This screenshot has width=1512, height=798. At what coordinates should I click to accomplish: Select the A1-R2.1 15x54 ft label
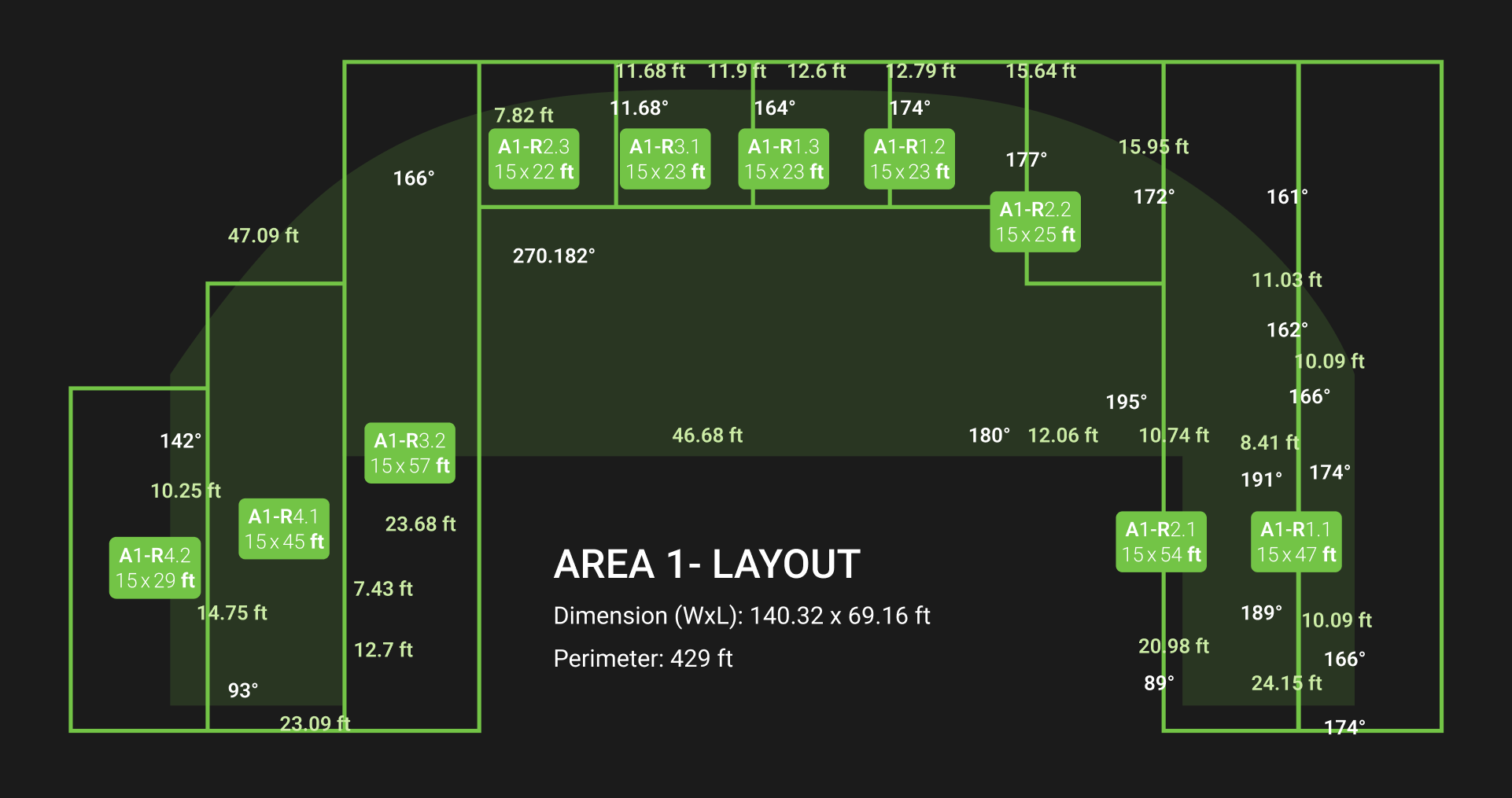tap(1161, 542)
